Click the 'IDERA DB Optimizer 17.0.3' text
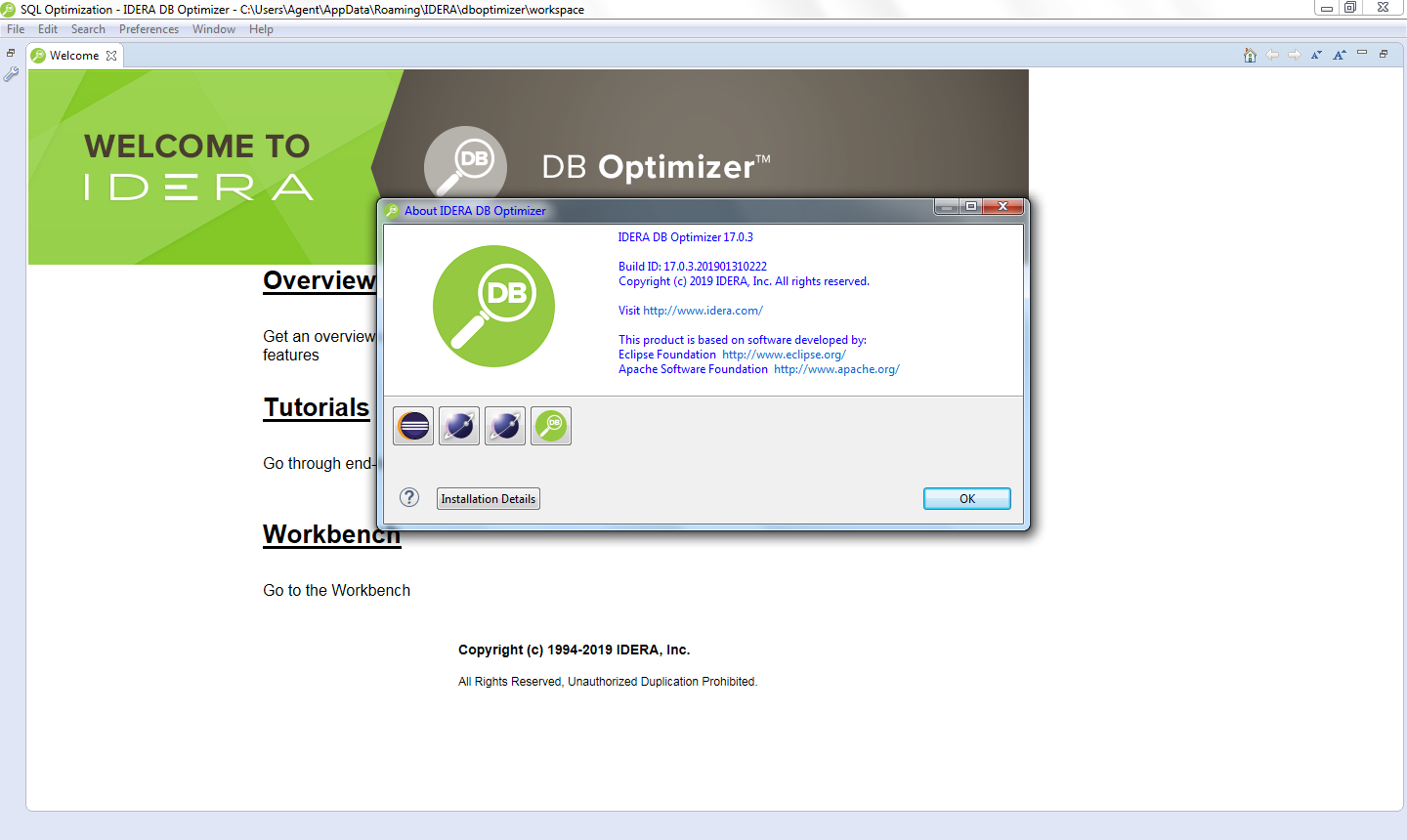This screenshot has height=840, width=1407. pyautogui.click(x=686, y=237)
